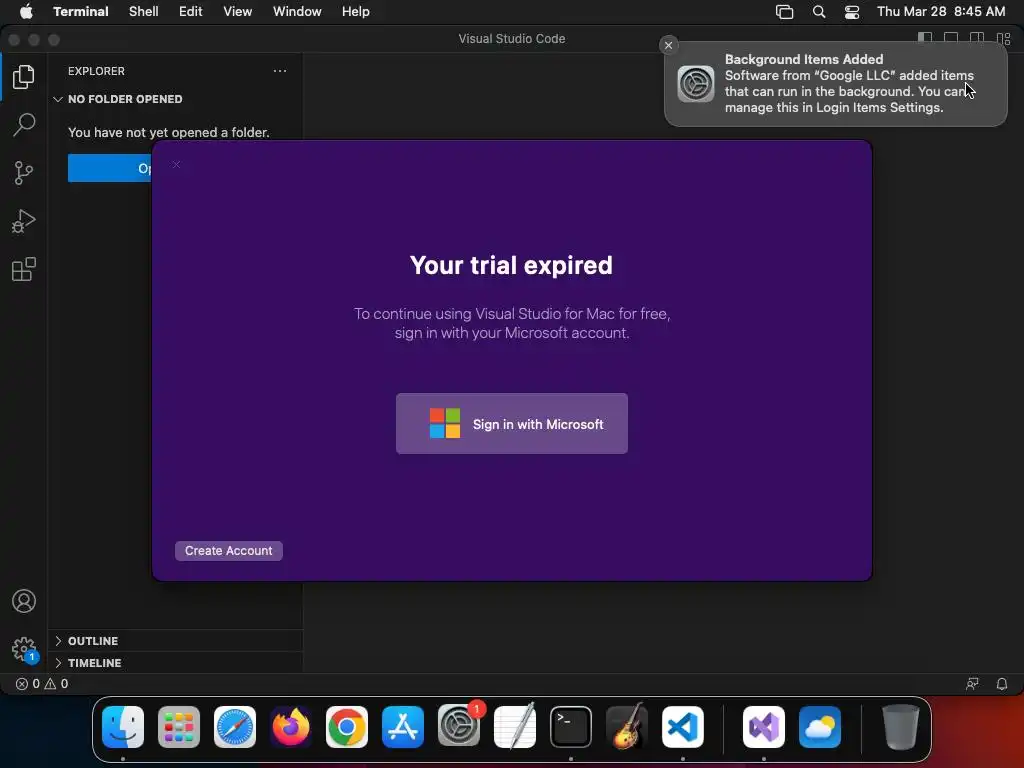Click the EXPLORER panel title
Viewport: 1024px width, 768px height.
pos(96,71)
